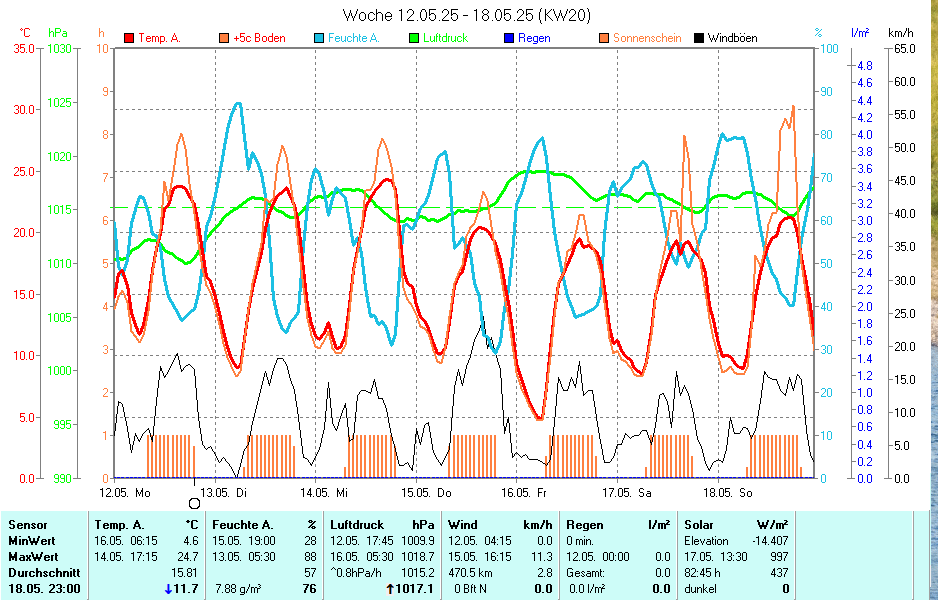Click the '18.05. 23:00' timestamp

(44, 589)
